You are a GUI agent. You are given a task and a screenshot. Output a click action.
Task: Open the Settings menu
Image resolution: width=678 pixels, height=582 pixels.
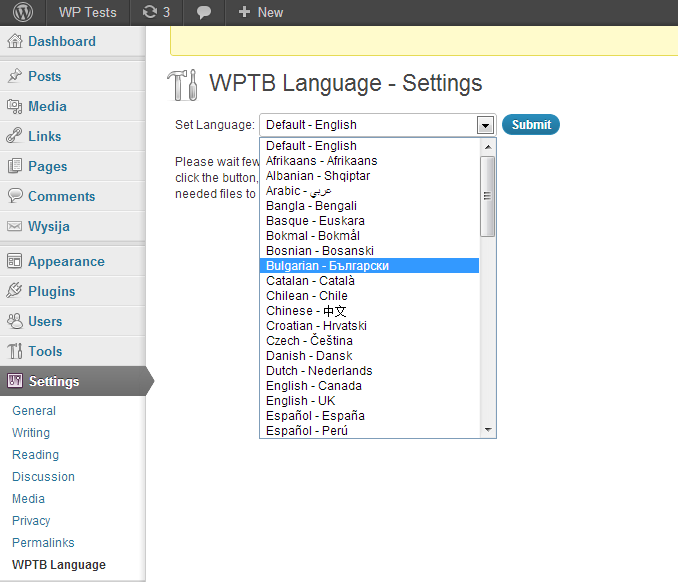(x=54, y=381)
